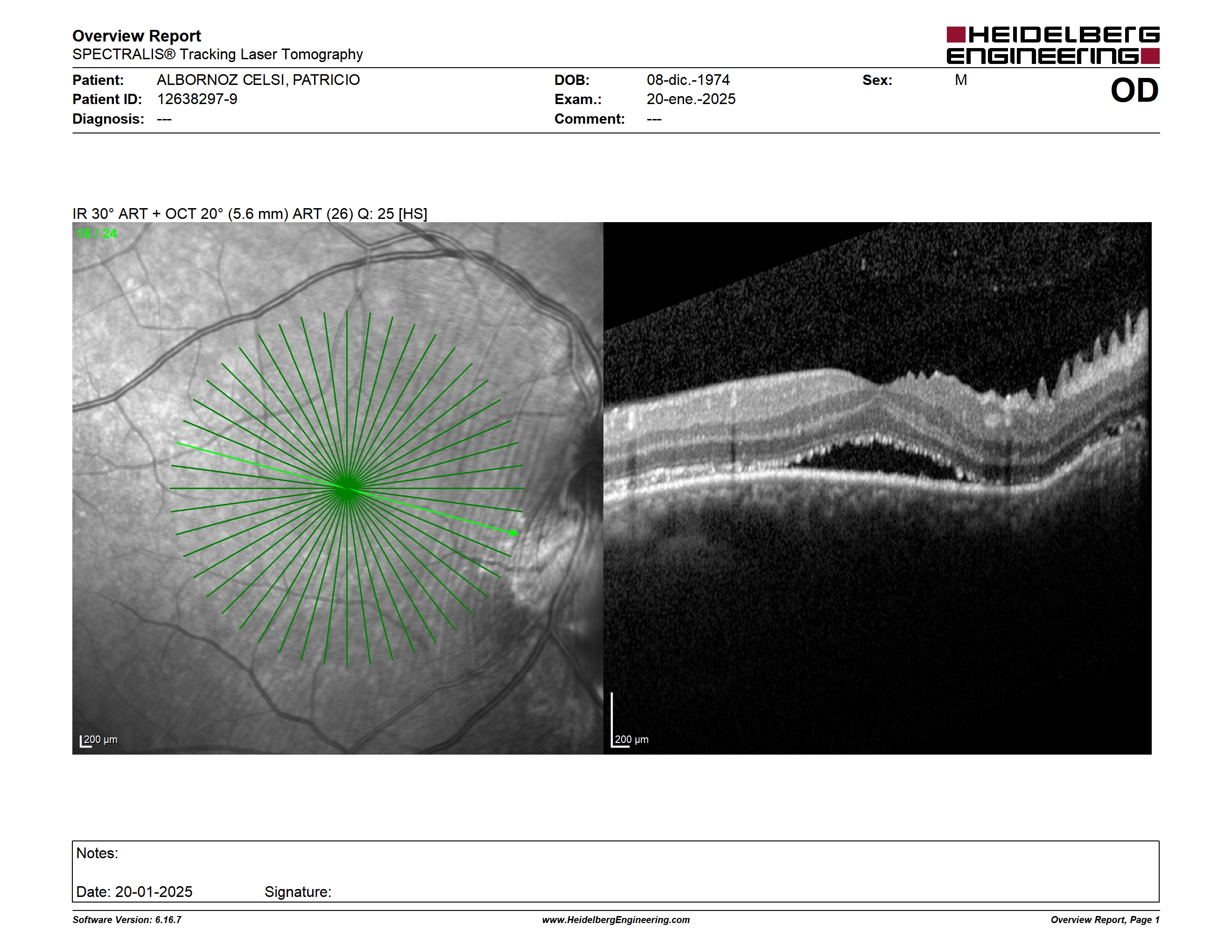Click Exam date '20-ene.-2025'
The width and height of the screenshot is (1232, 952).
coord(691,99)
